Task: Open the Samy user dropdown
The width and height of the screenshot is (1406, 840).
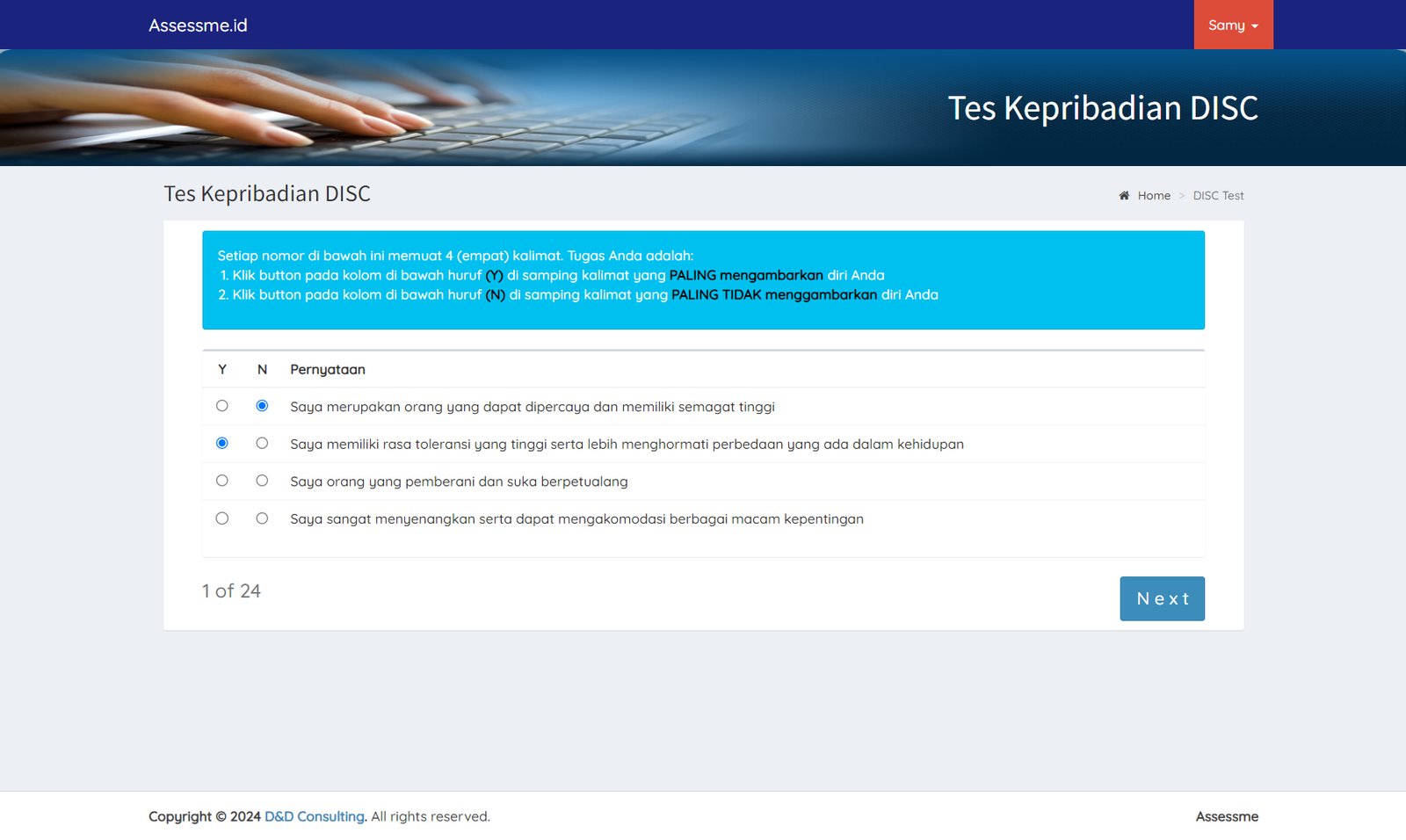Action: pyautogui.click(x=1232, y=25)
